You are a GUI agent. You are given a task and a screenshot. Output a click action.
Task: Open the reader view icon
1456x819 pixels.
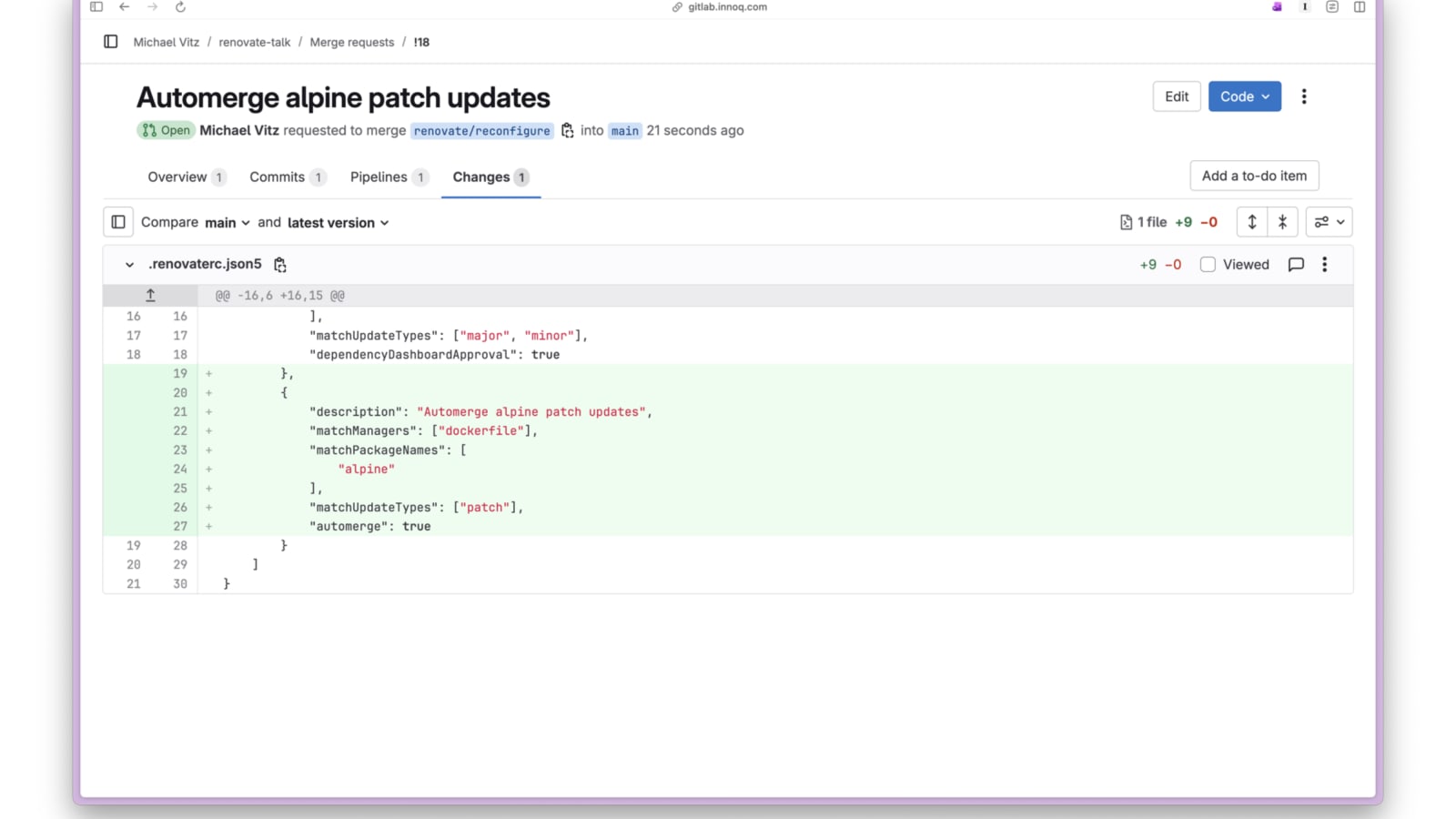pyautogui.click(x=1332, y=7)
